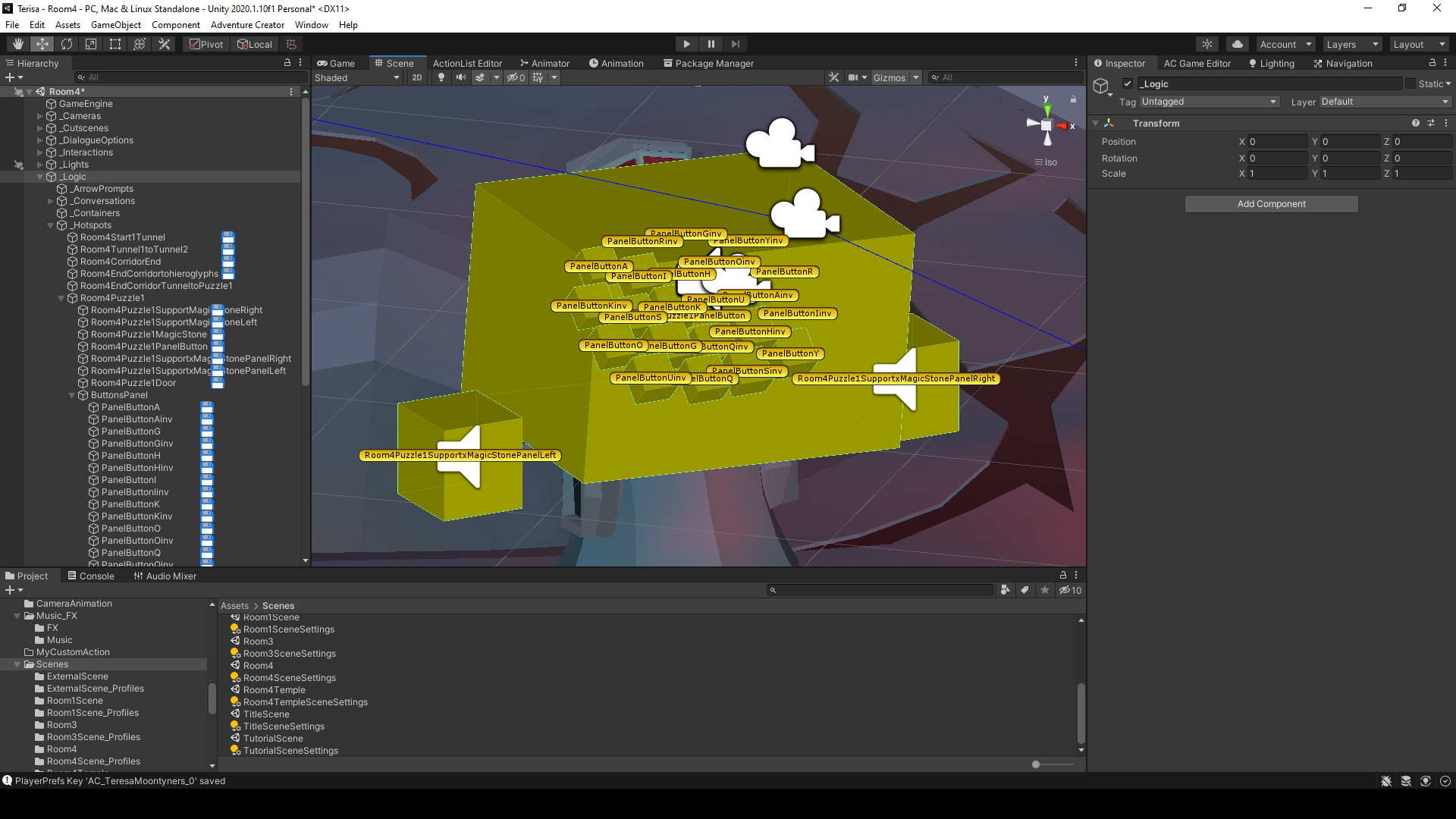
Task: Switch to the AC Game Editor tab
Action: 1197,64
